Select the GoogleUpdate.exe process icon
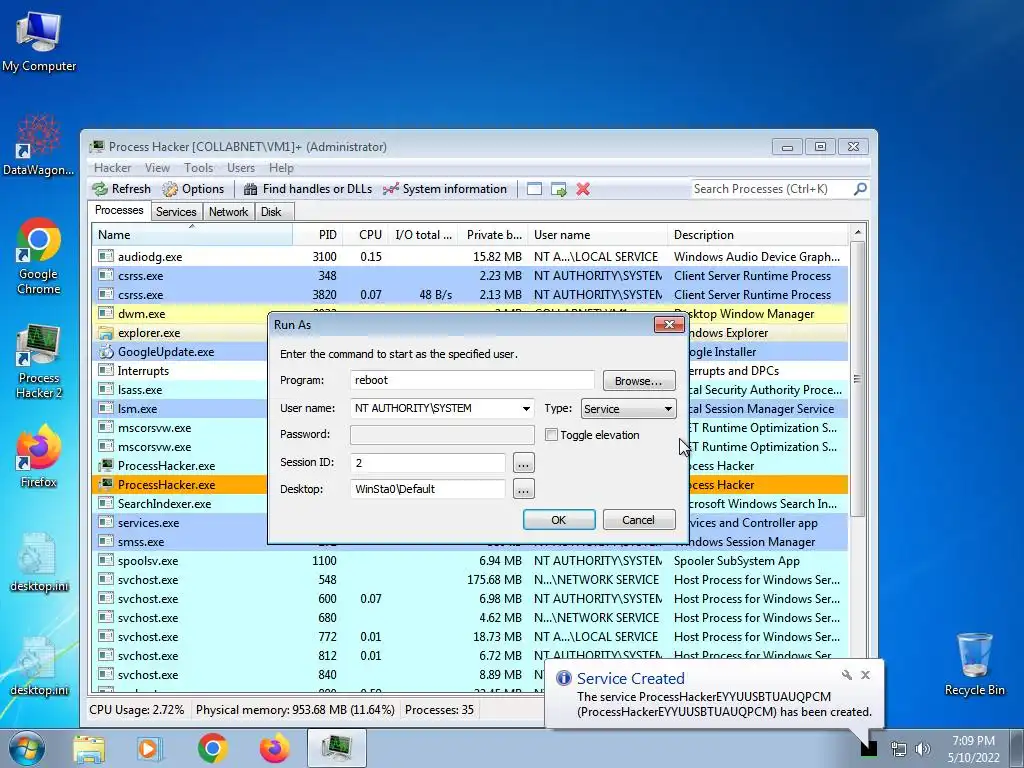 (x=106, y=351)
